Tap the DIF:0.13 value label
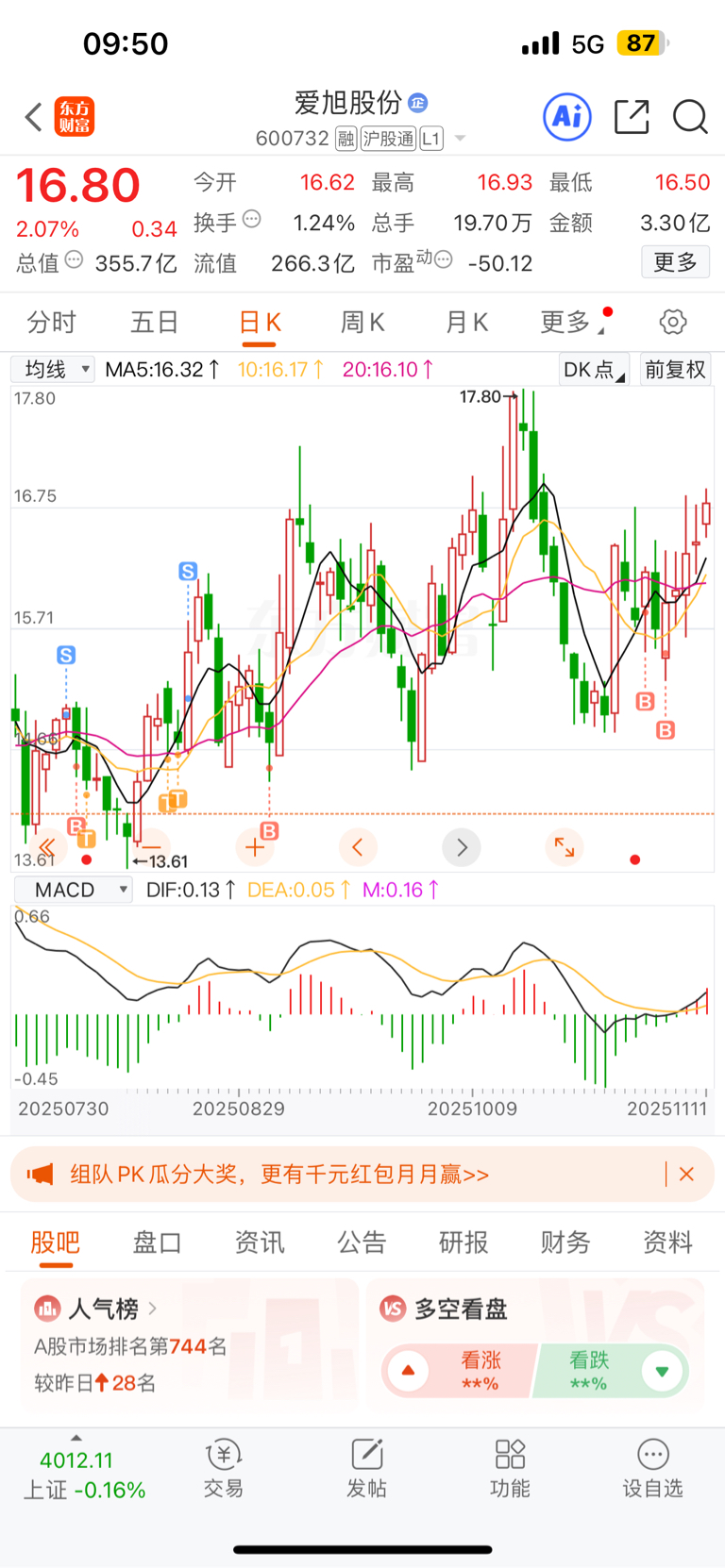Image resolution: width=725 pixels, height=1568 pixels. click(191, 890)
